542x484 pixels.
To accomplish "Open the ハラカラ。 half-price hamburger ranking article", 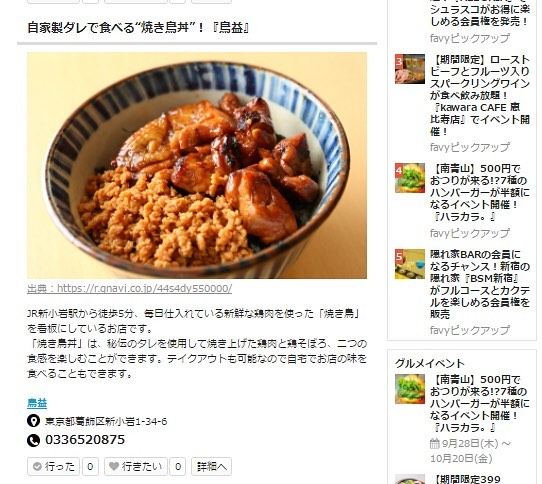I will click(480, 193).
